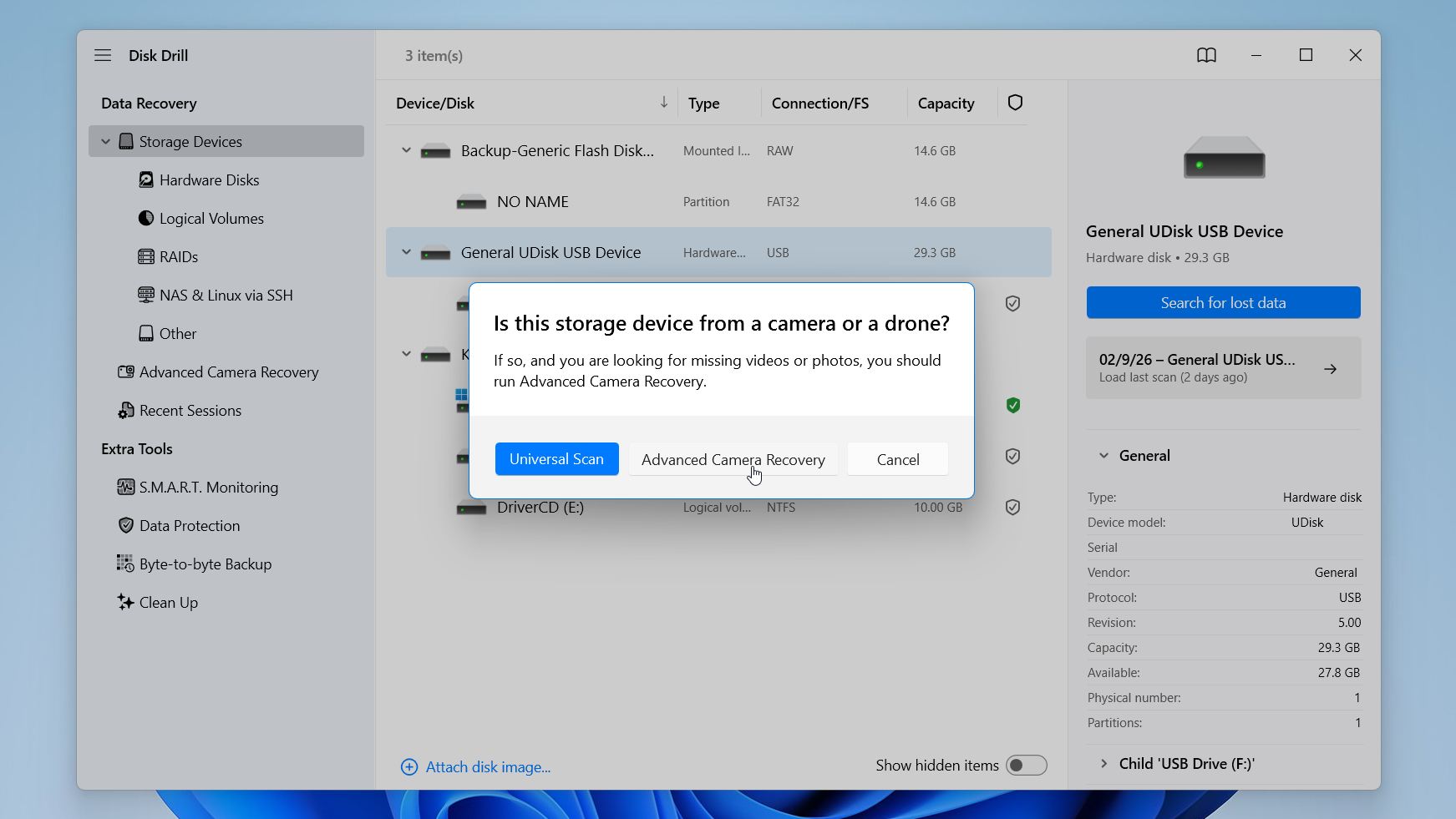Open Byte-to-byte Backup tool
This screenshot has height=819, width=1456.
point(205,564)
